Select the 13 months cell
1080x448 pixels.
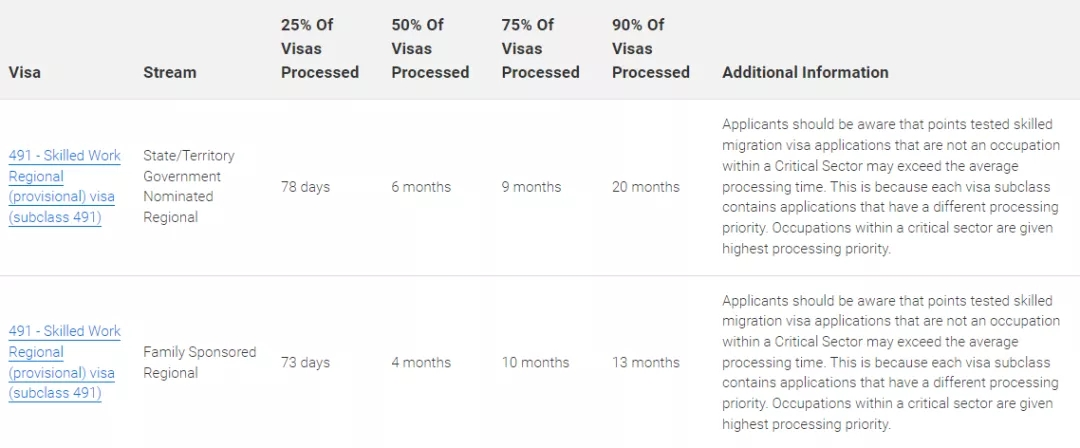(645, 362)
